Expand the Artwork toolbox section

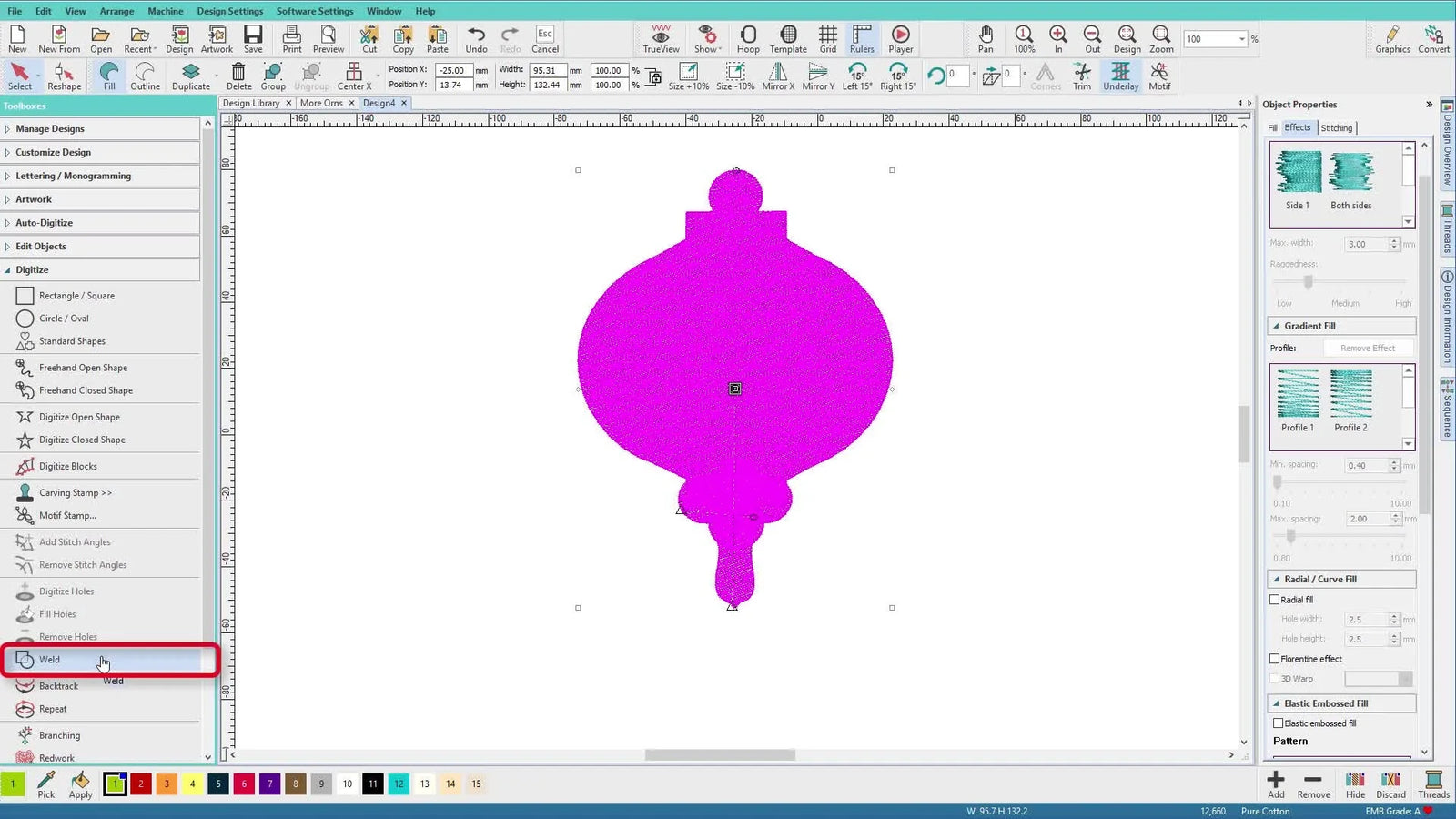(x=34, y=198)
